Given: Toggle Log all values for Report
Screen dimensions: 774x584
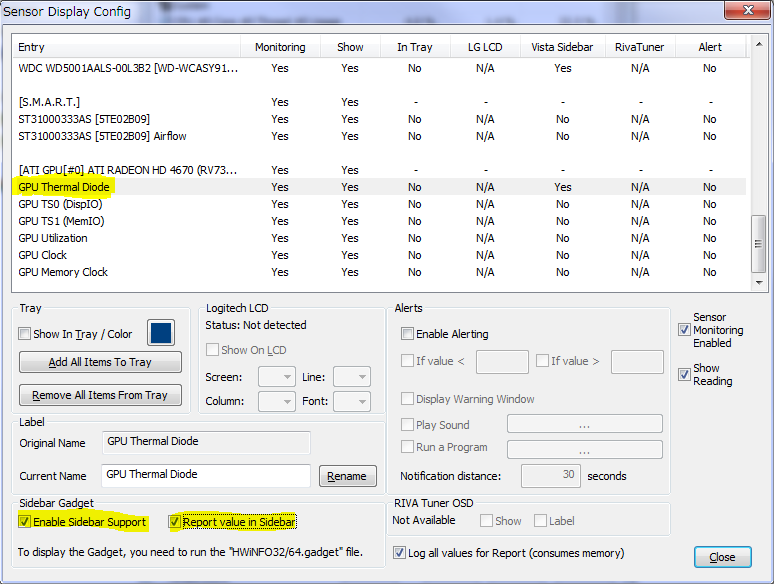Looking at the screenshot, I should pos(400,553).
